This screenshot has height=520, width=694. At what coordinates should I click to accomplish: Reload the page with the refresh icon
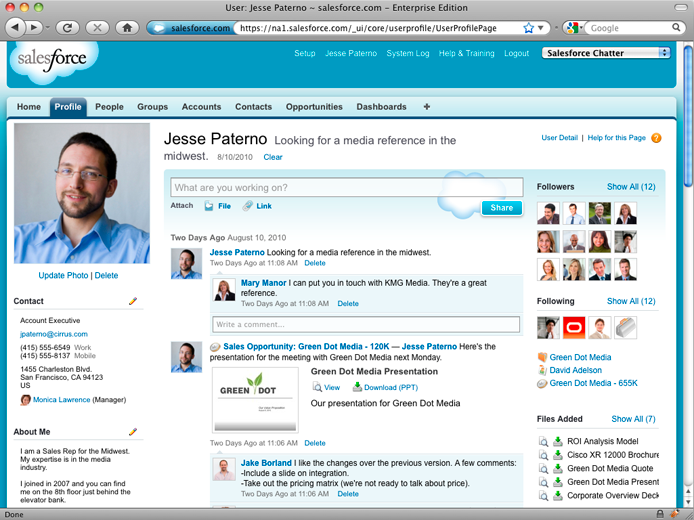coord(67,28)
